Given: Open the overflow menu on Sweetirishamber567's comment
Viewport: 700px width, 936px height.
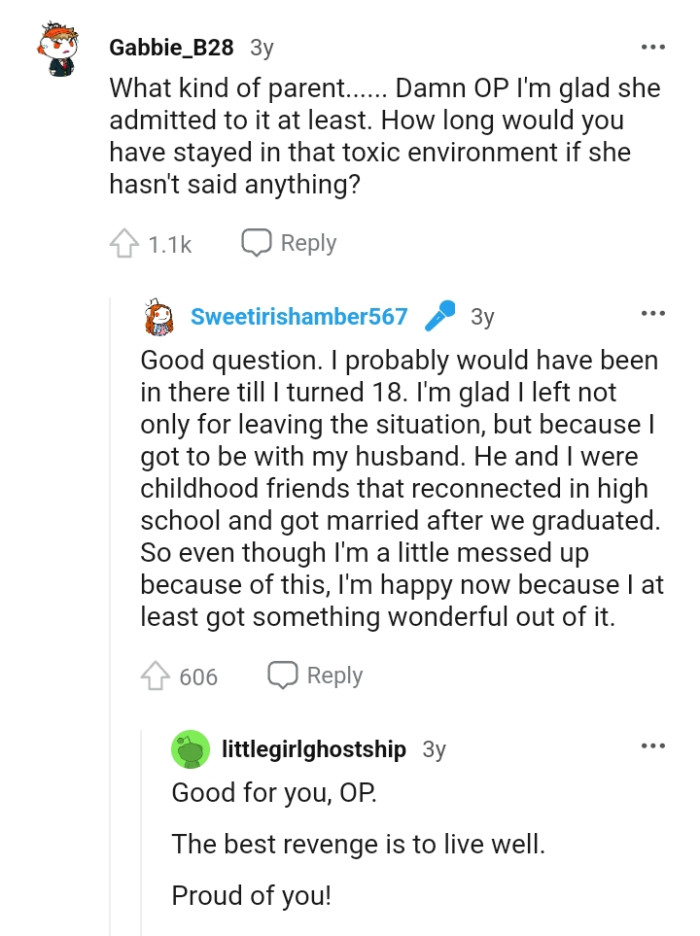Looking at the screenshot, I should [652, 313].
